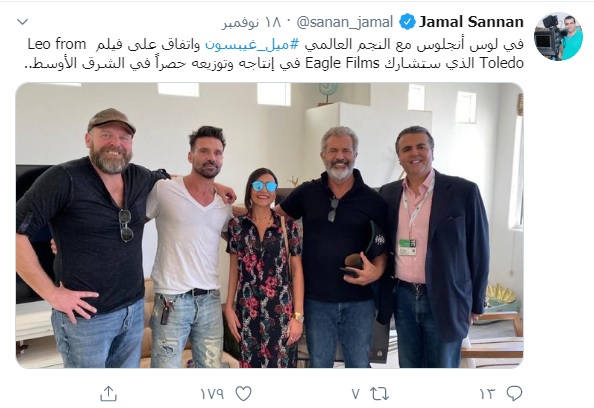Retweet using the retweet arrows icon
The height and width of the screenshot is (408, 594).
pos(379,394)
